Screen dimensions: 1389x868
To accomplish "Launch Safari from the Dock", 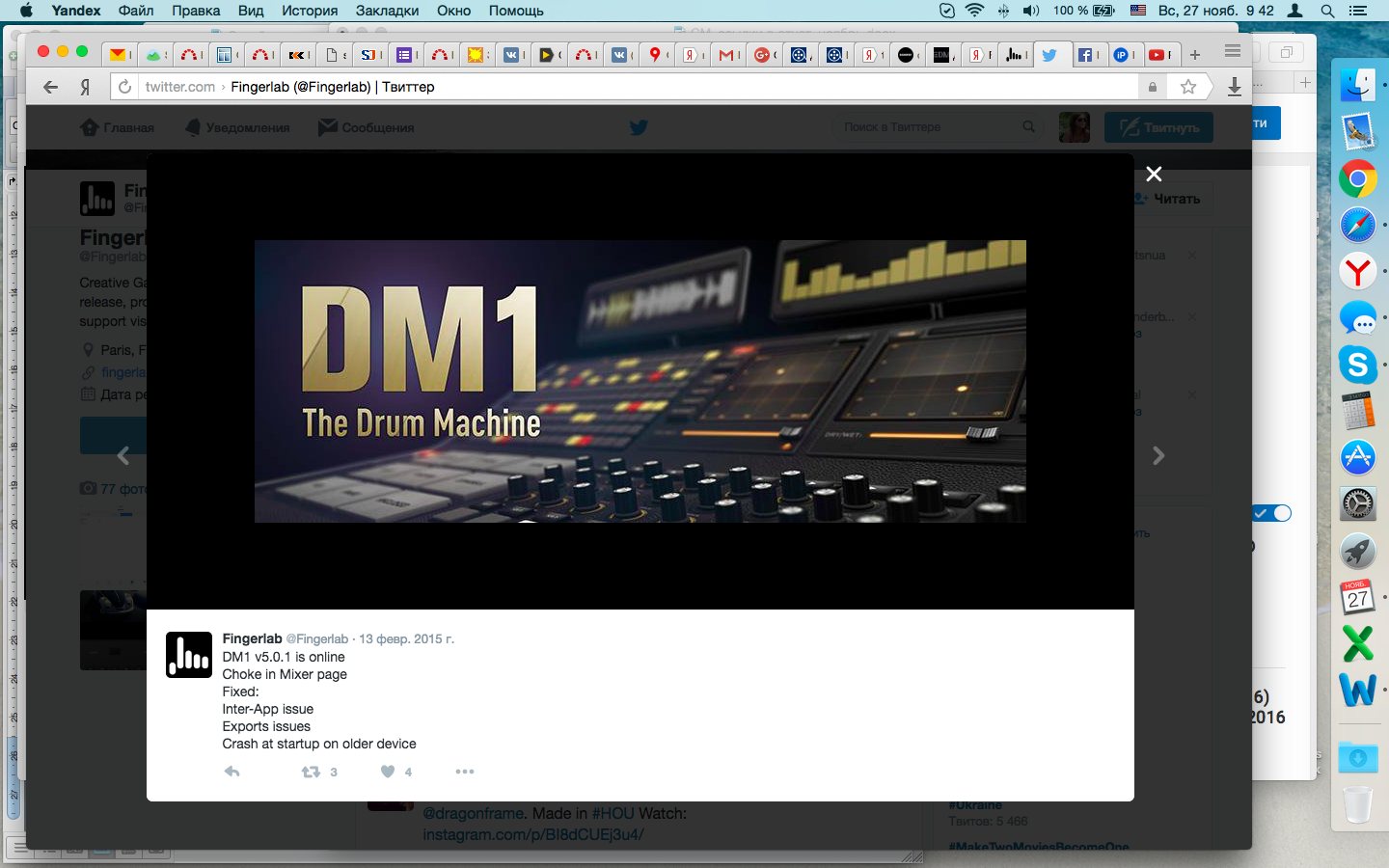I will coord(1358,226).
